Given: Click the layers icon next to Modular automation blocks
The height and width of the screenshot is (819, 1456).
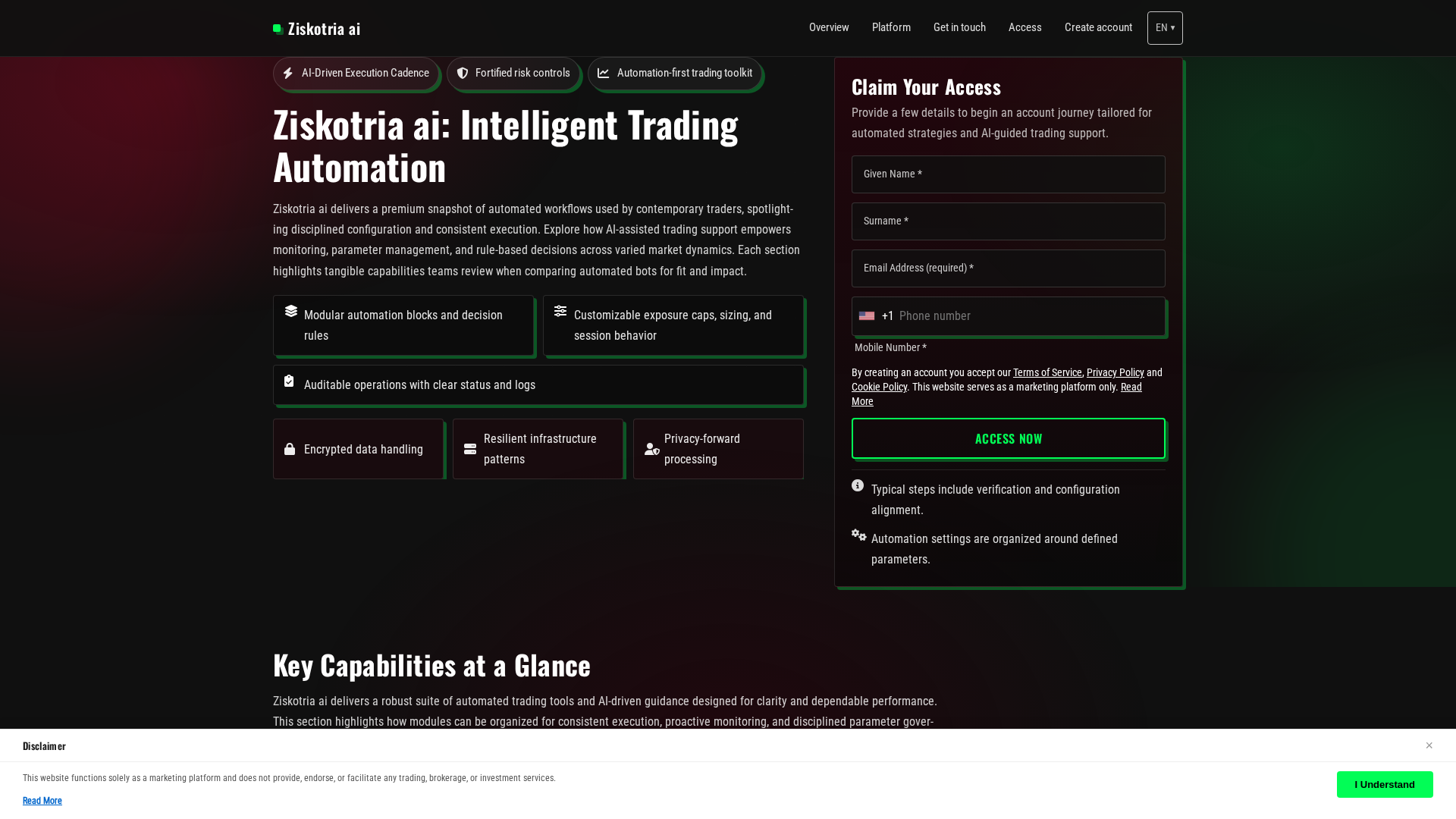Looking at the screenshot, I should click(x=291, y=311).
